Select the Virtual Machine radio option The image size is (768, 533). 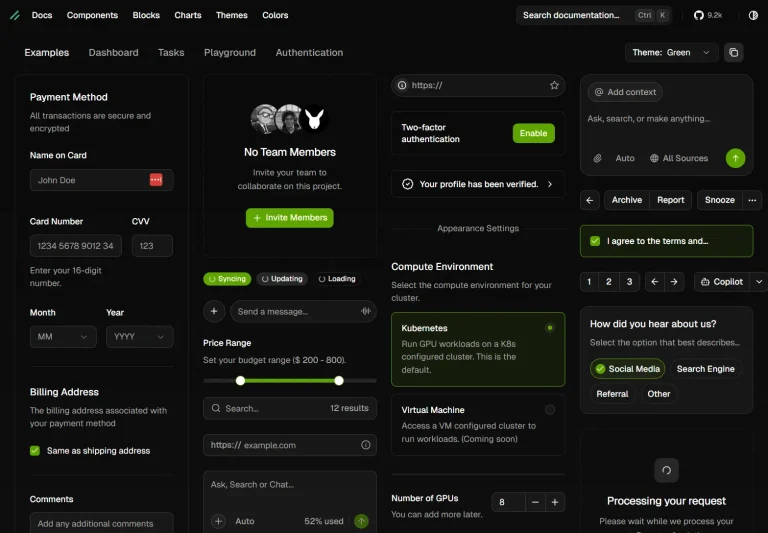coord(550,410)
